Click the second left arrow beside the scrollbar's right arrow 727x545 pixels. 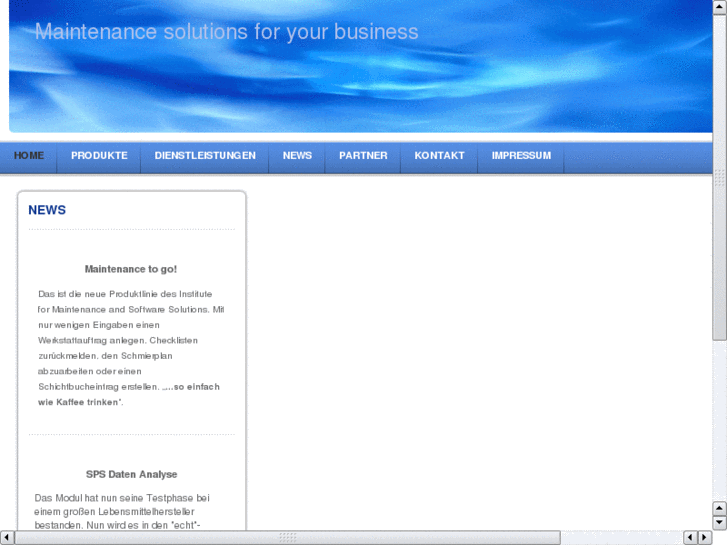(x=690, y=538)
